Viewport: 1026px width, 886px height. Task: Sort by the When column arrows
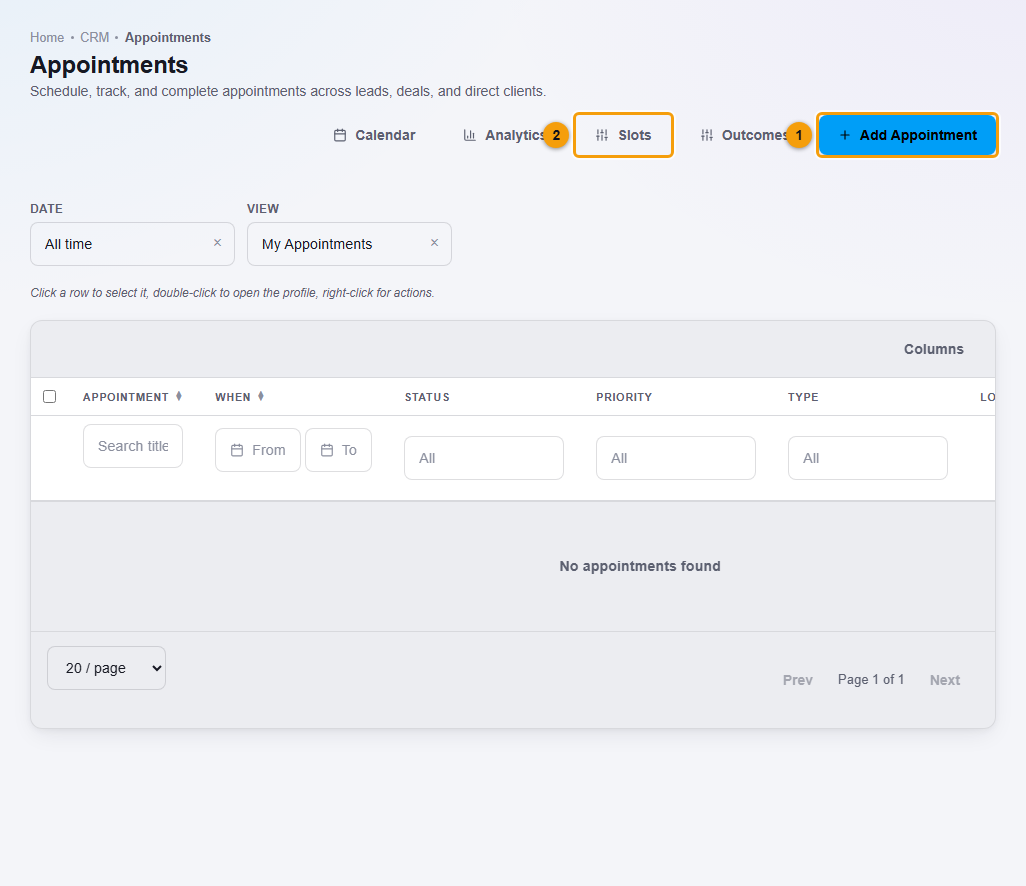click(260, 396)
